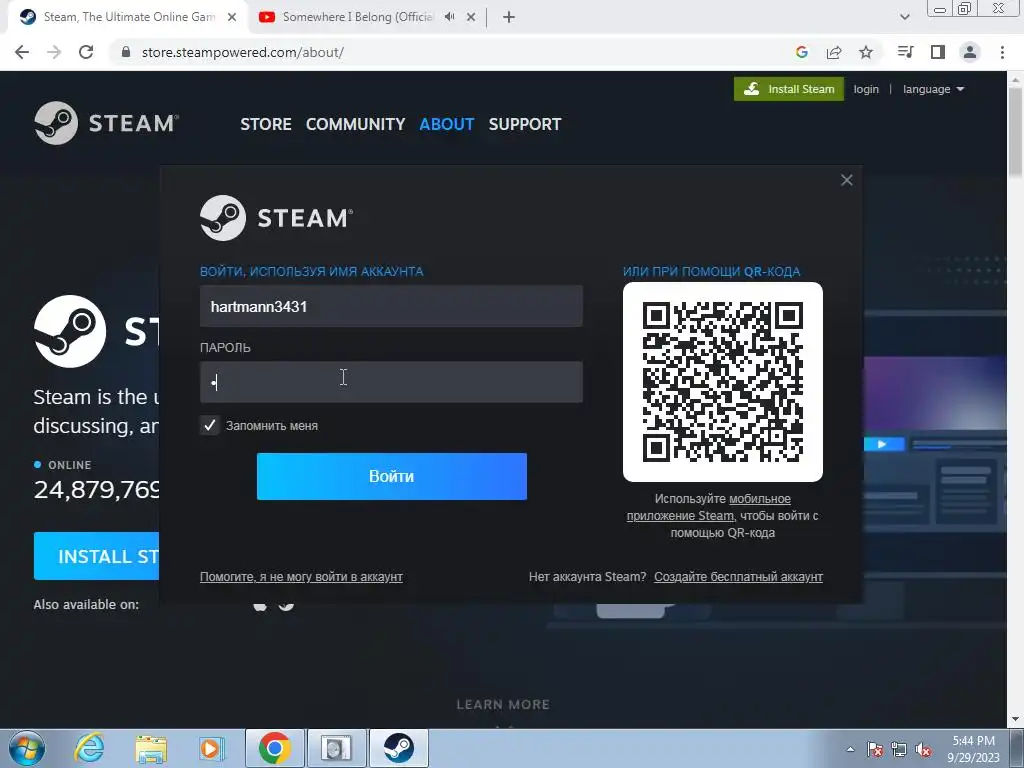
Task: Click the Steam logo in login dialog
Action: point(276,217)
